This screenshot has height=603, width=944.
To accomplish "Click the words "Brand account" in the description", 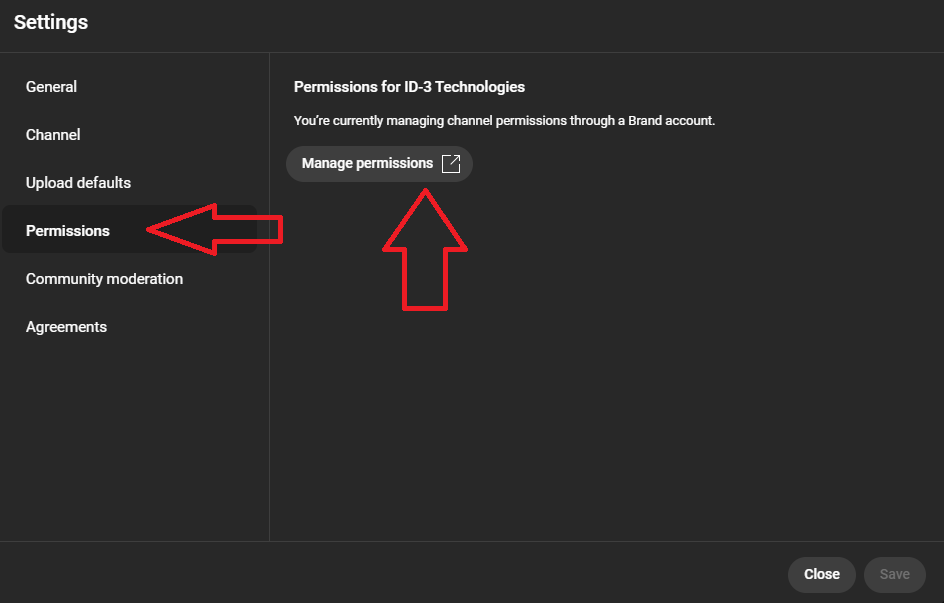I will [x=671, y=121].
